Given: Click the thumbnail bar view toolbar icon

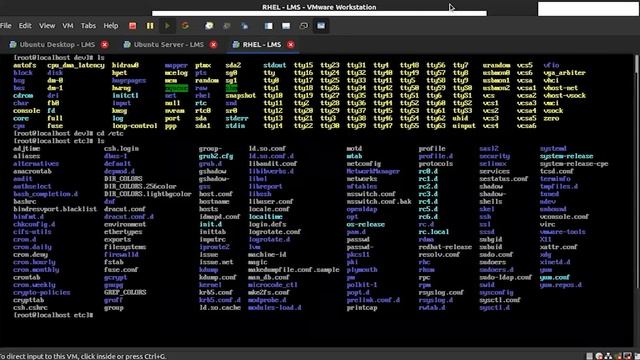Looking at the screenshot, I should pyautogui.click(x=286, y=26).
